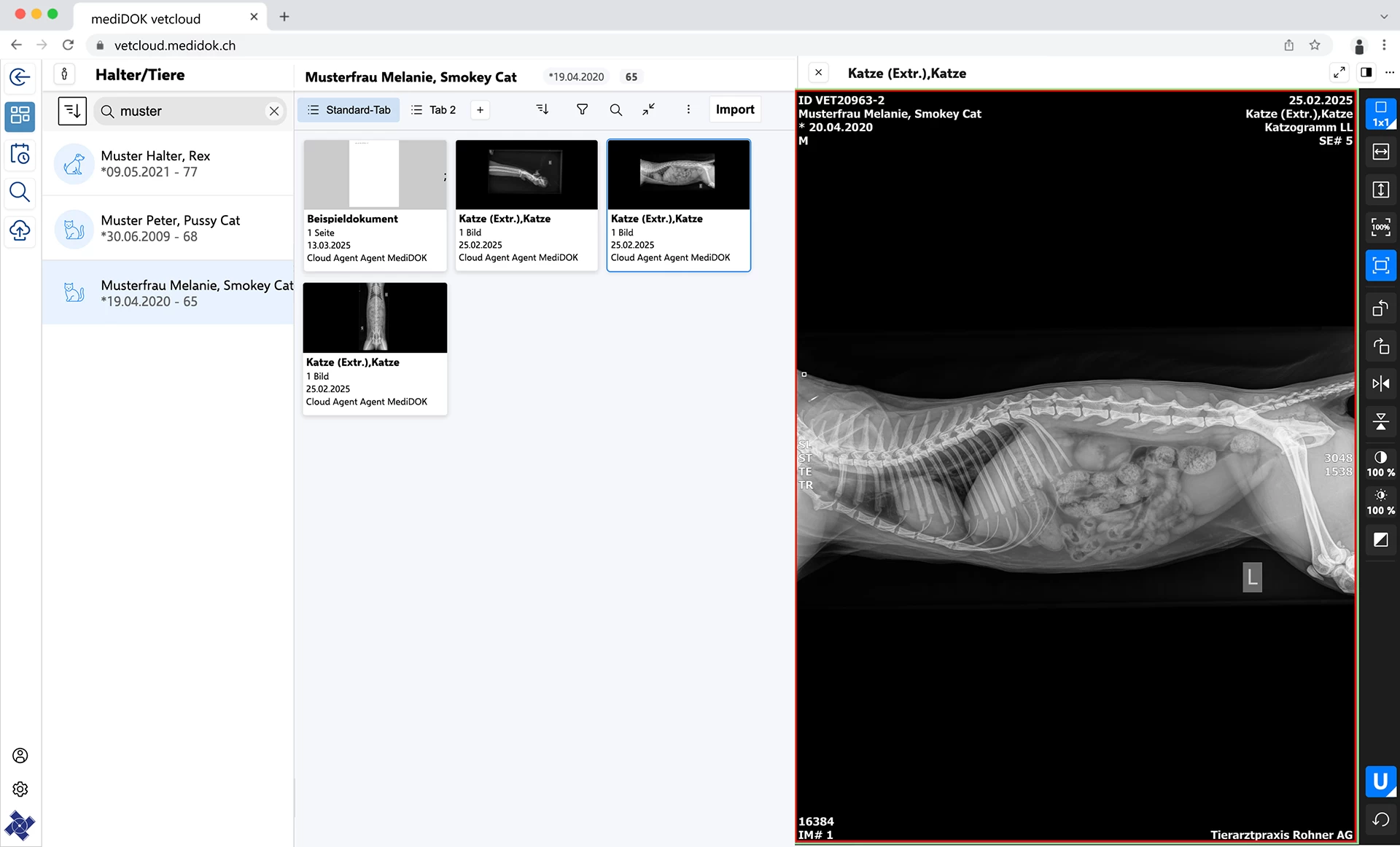Toggle the fit-to-window viewer mode
This screenshot has height=847, width=1400.
coord(1380,265)
